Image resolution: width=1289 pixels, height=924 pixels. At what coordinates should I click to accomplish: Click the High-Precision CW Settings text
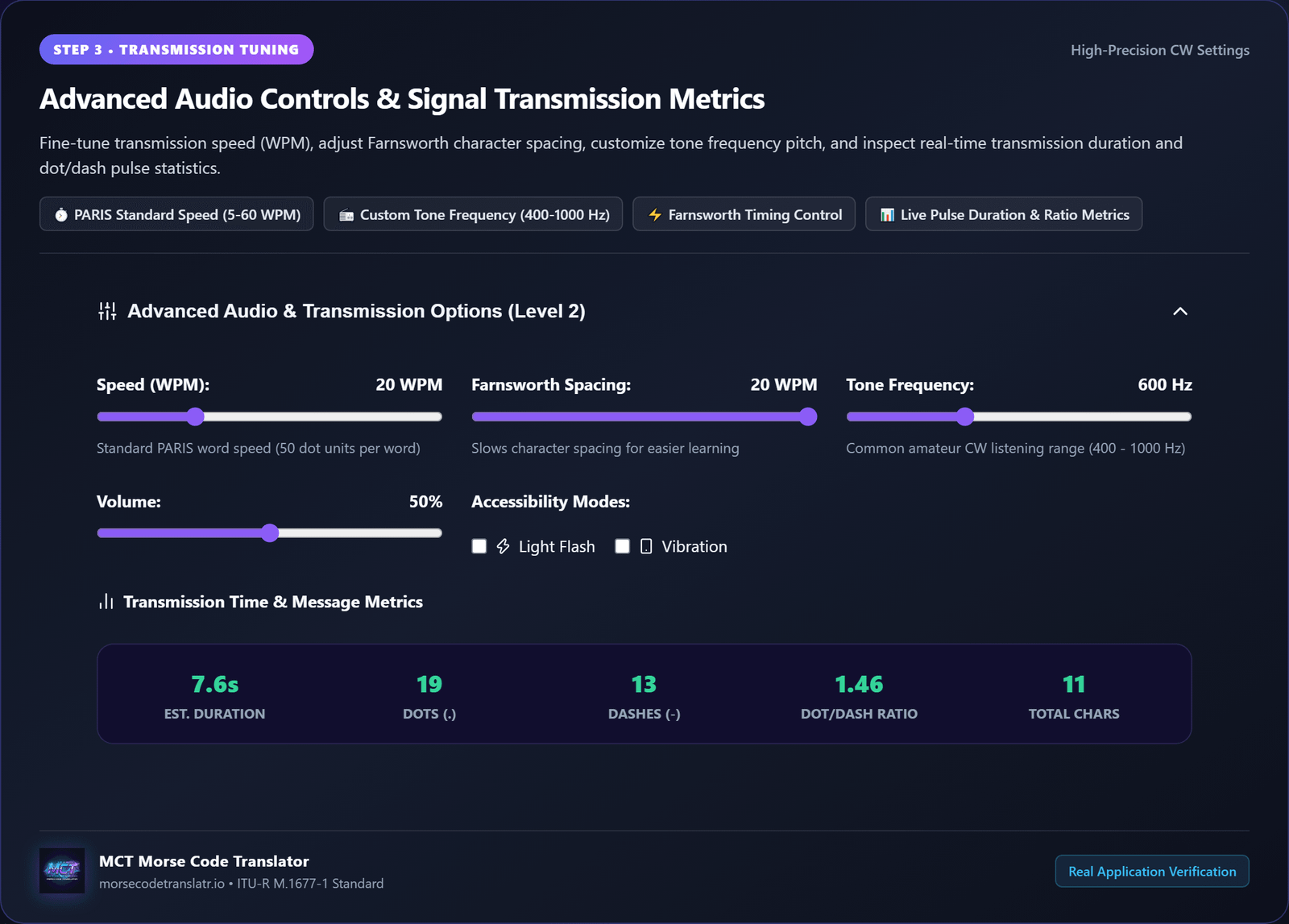(1160, 50)
